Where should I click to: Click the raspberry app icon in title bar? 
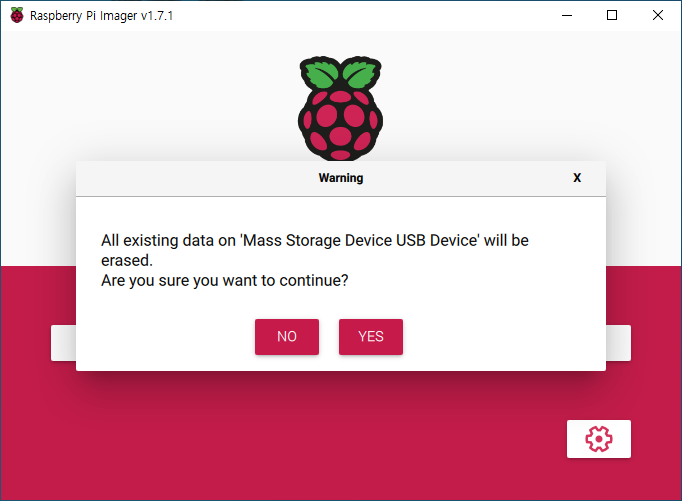(17, 15)
